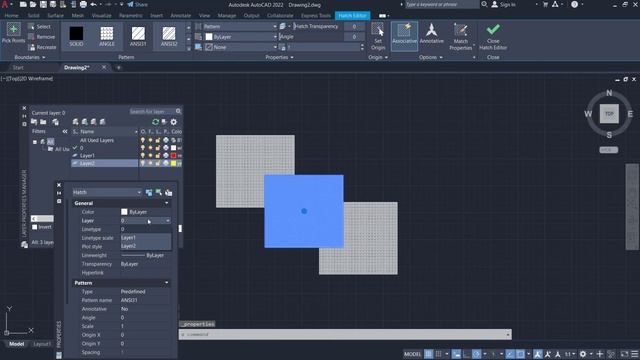
Task: Click the white color swatch of layer 0
Action: tap(173, 148)
